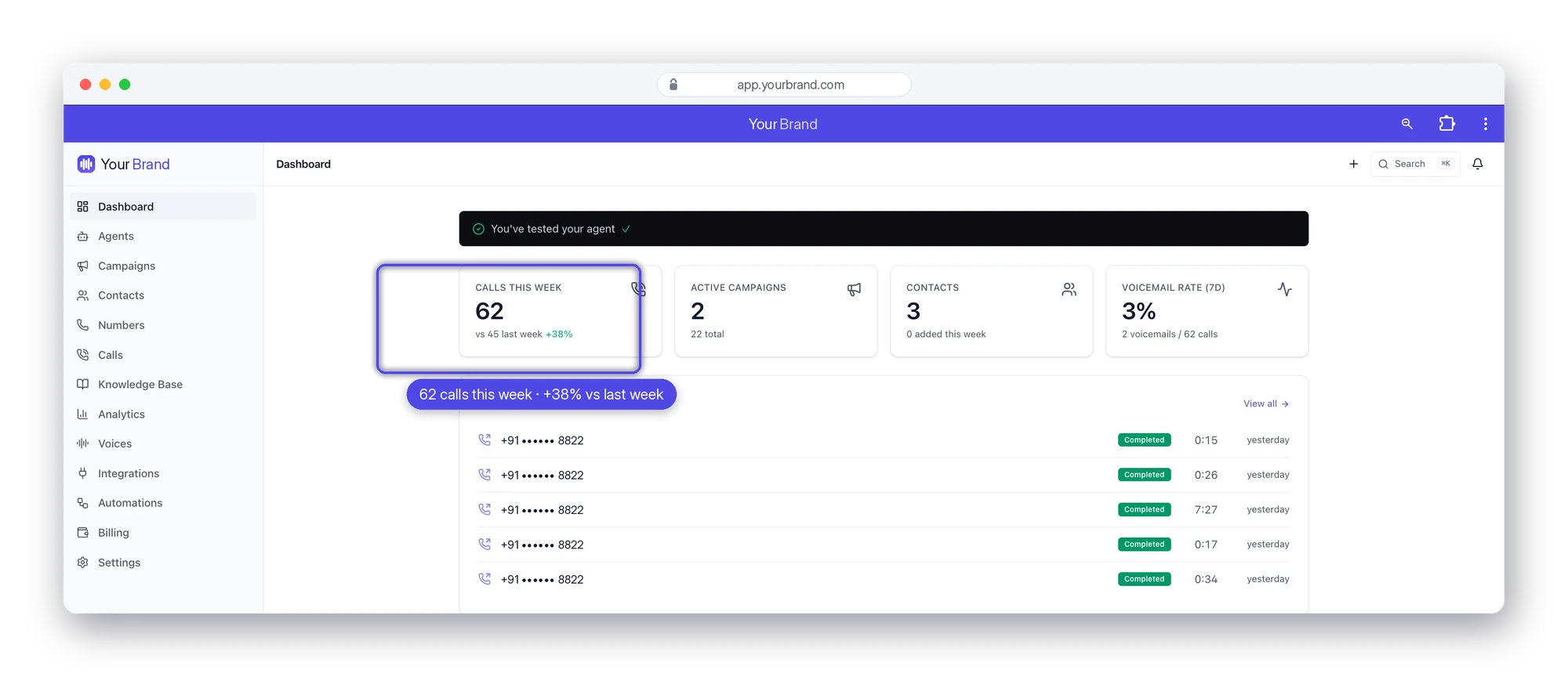This screenshot has height=677, width=1568.
Task: Open the Voicemail Rate (7D) card
Action: (1207, 311)
